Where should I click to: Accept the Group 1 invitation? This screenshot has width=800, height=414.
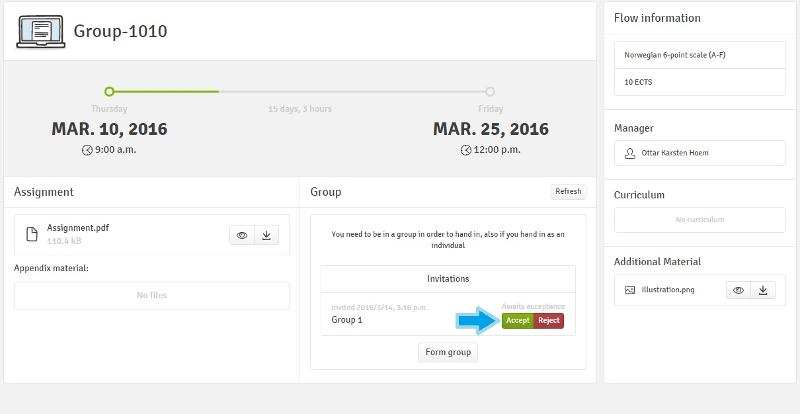click(x=518, y=320)
